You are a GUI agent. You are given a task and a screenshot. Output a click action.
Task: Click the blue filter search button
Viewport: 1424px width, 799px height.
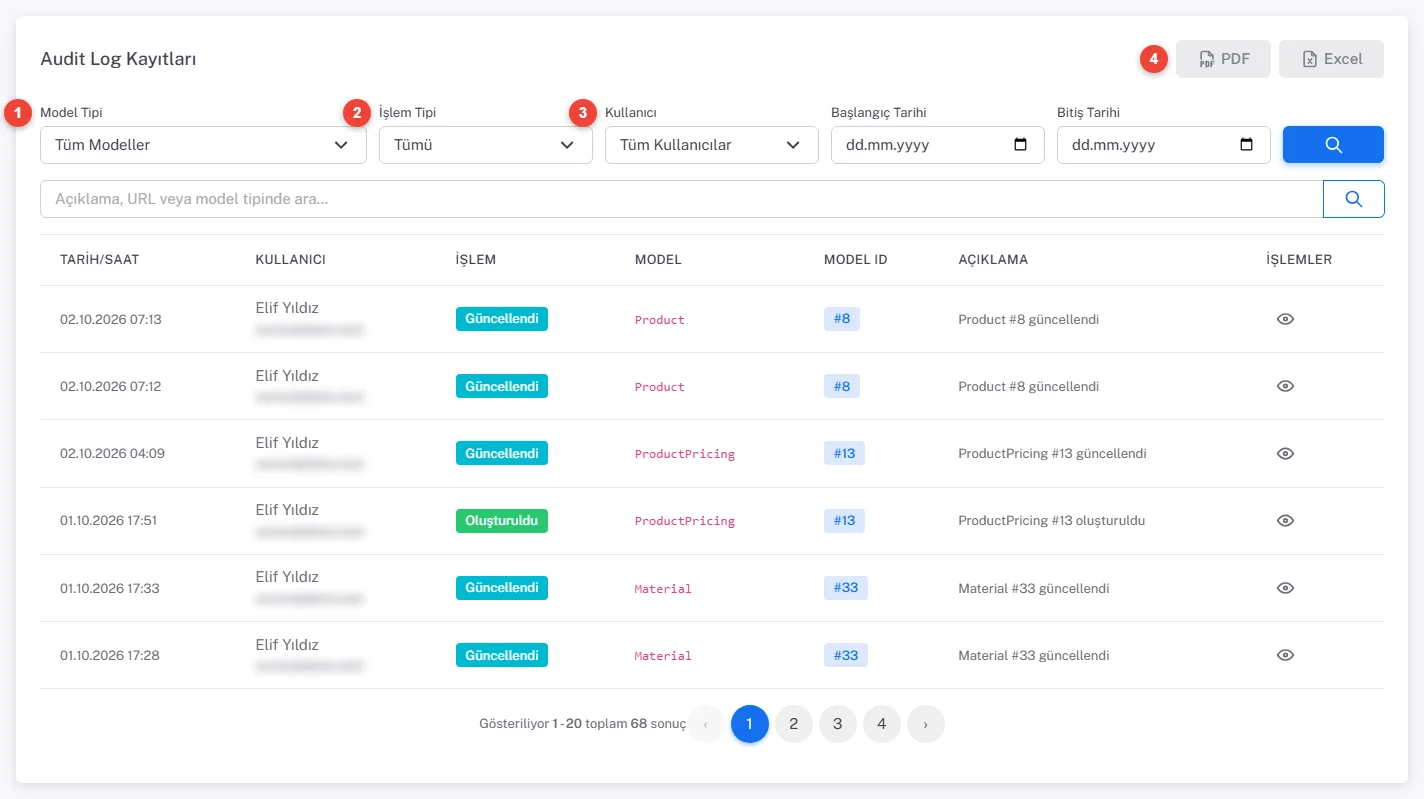tap(1333, 145)
